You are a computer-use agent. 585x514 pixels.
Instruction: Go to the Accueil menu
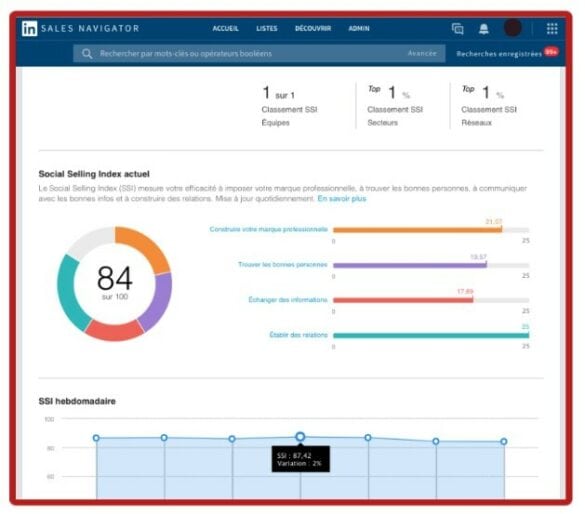tap(225, 28)
